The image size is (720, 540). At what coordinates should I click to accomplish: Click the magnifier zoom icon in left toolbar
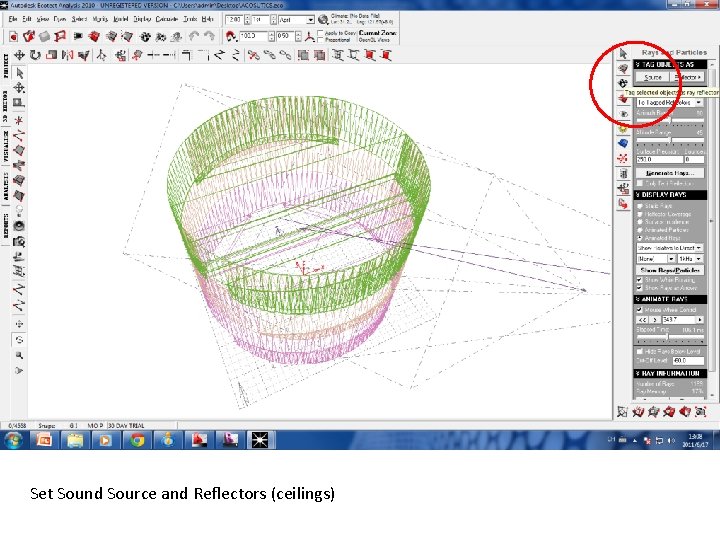point(19,355)
